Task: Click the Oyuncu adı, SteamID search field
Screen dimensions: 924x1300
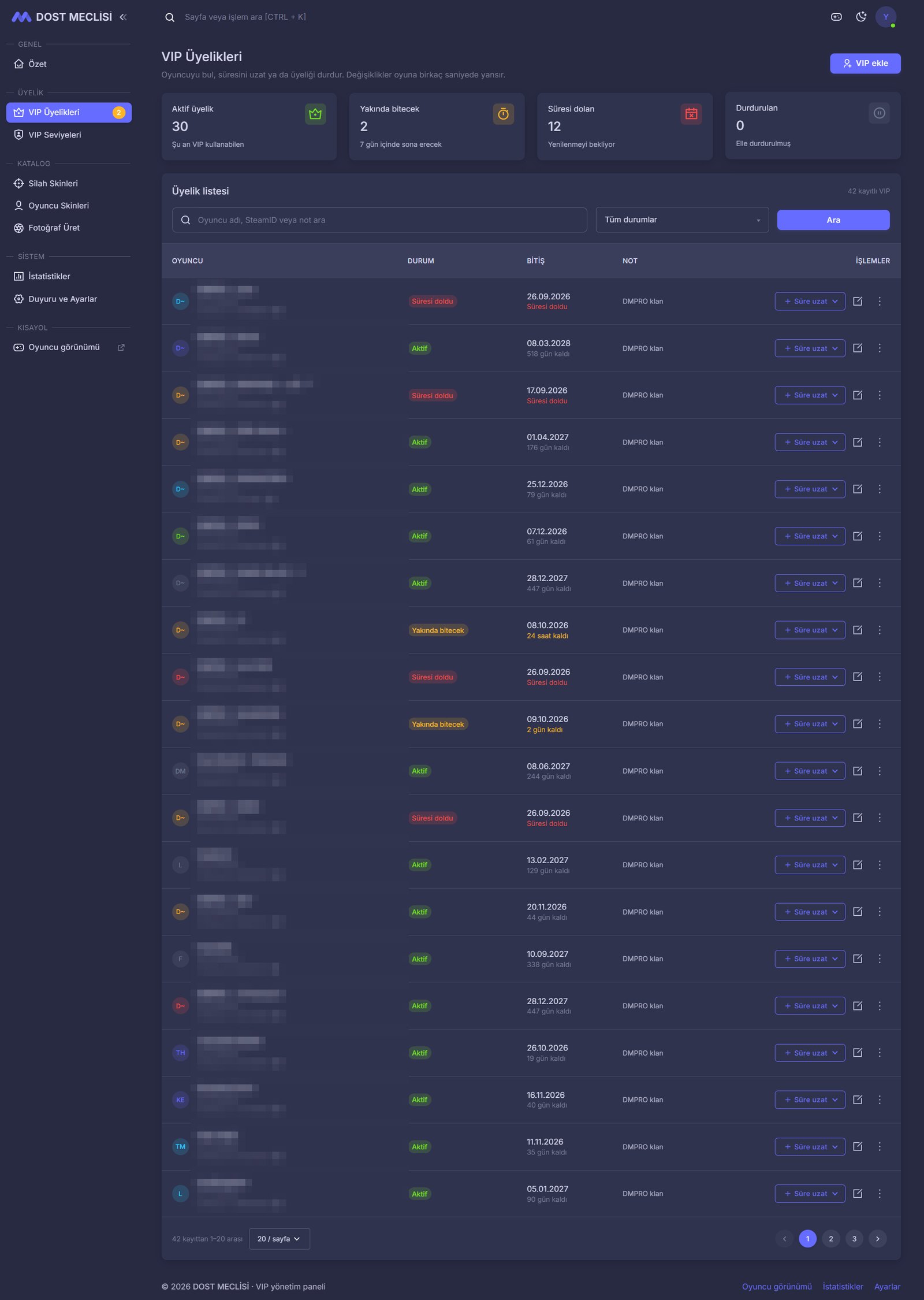Action: 379,220
